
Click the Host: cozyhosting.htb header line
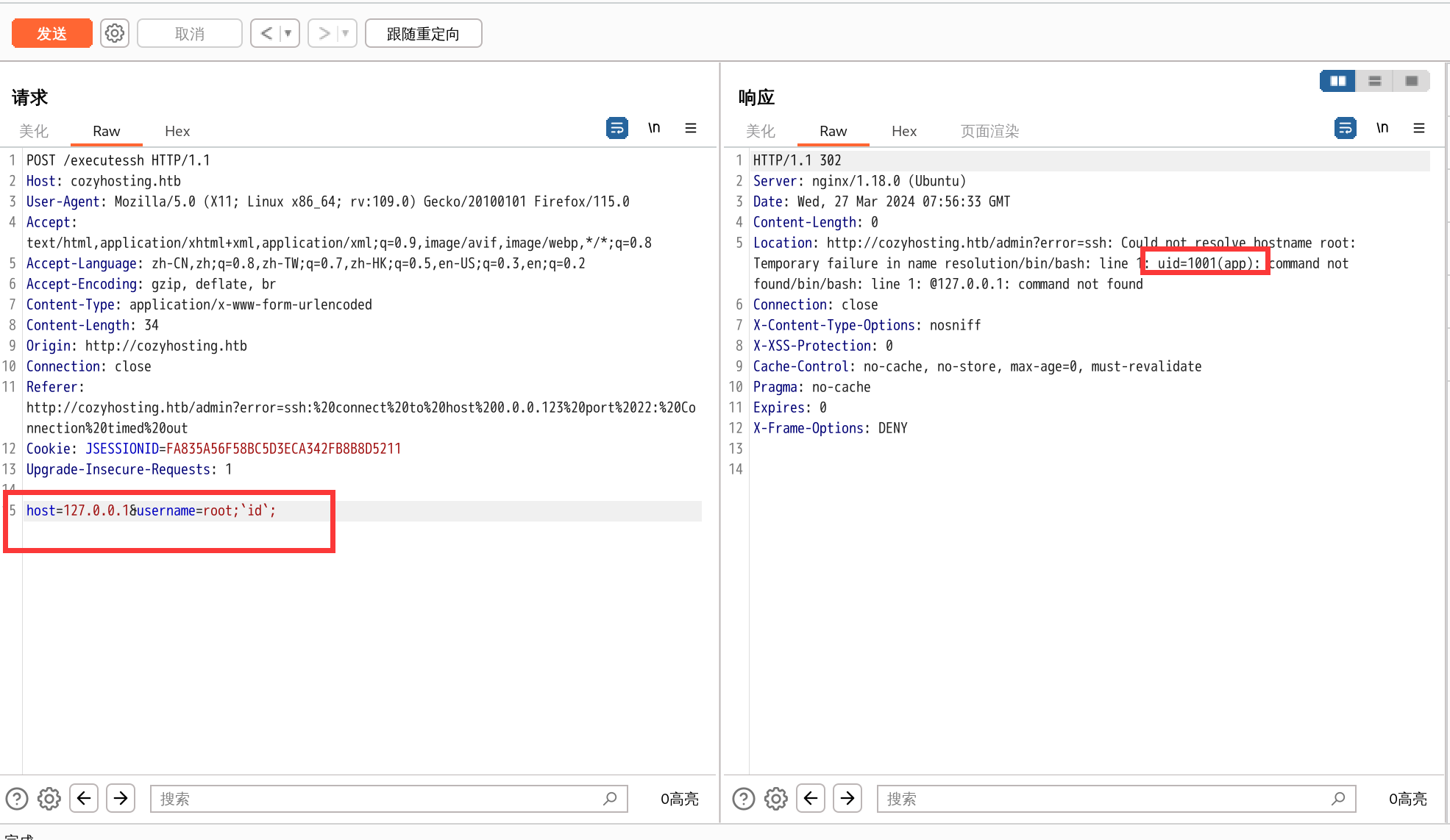(104, 181)
